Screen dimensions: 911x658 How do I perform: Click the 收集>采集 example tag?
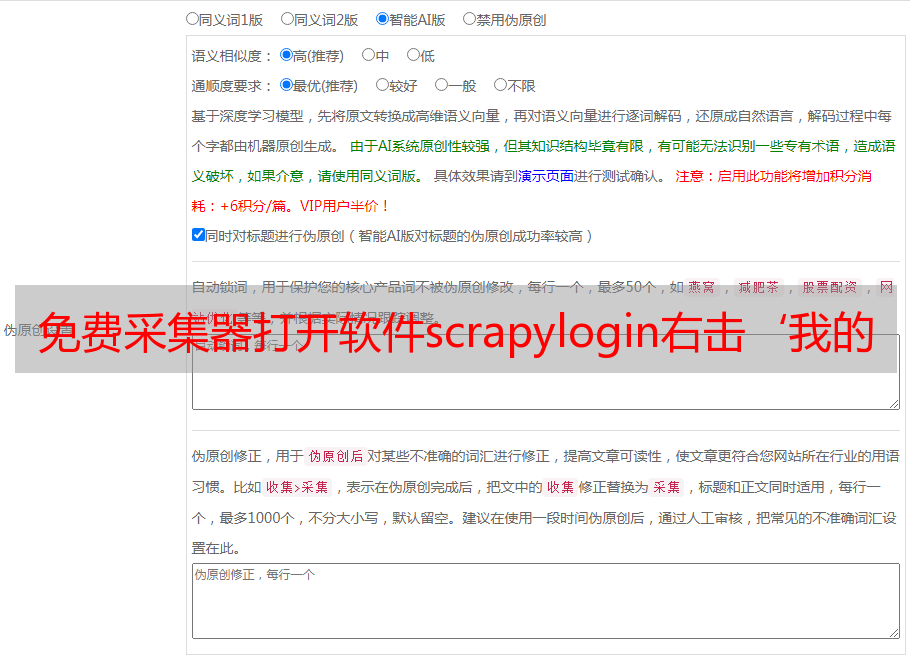[297, 487]
